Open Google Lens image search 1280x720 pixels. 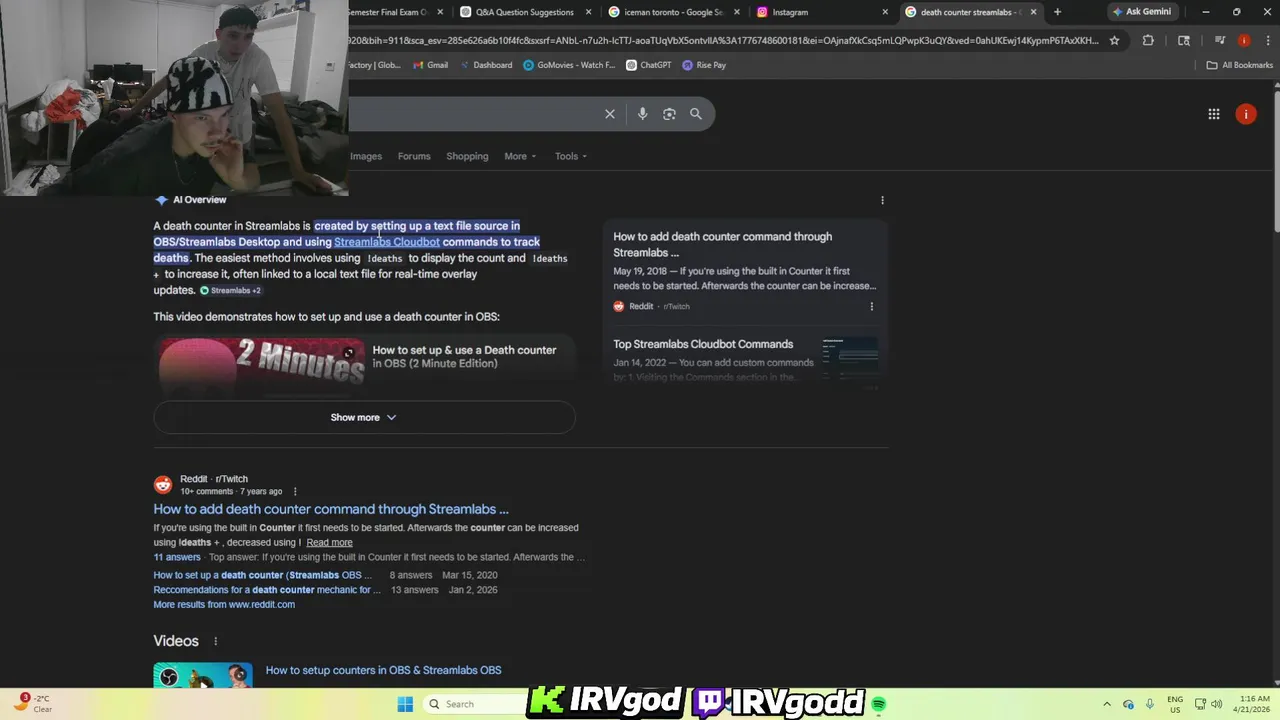coord(669,114)
